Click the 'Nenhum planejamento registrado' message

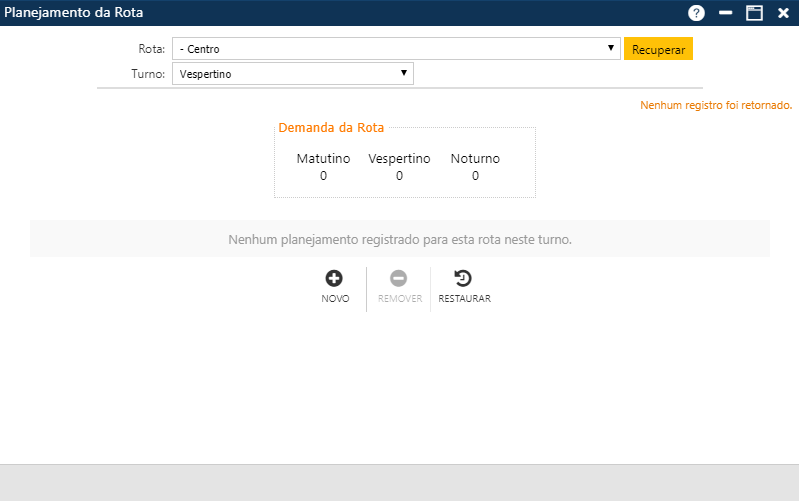pos(400,239)
